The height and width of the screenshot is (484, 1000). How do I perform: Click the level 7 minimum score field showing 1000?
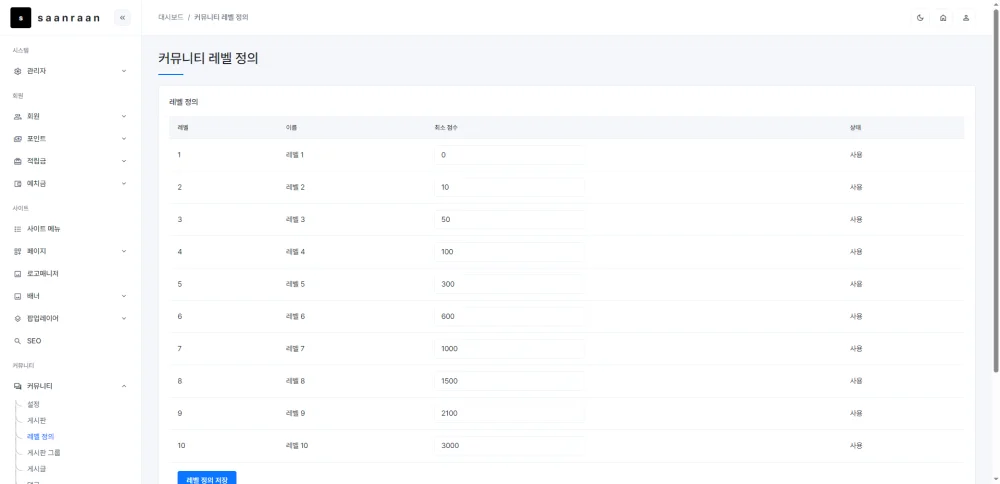pyautogui.click(x=509, y=349)
